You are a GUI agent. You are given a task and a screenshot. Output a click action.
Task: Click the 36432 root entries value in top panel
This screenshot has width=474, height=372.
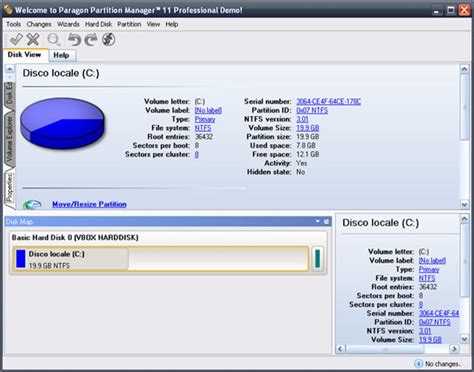click(x=204, y=137)
